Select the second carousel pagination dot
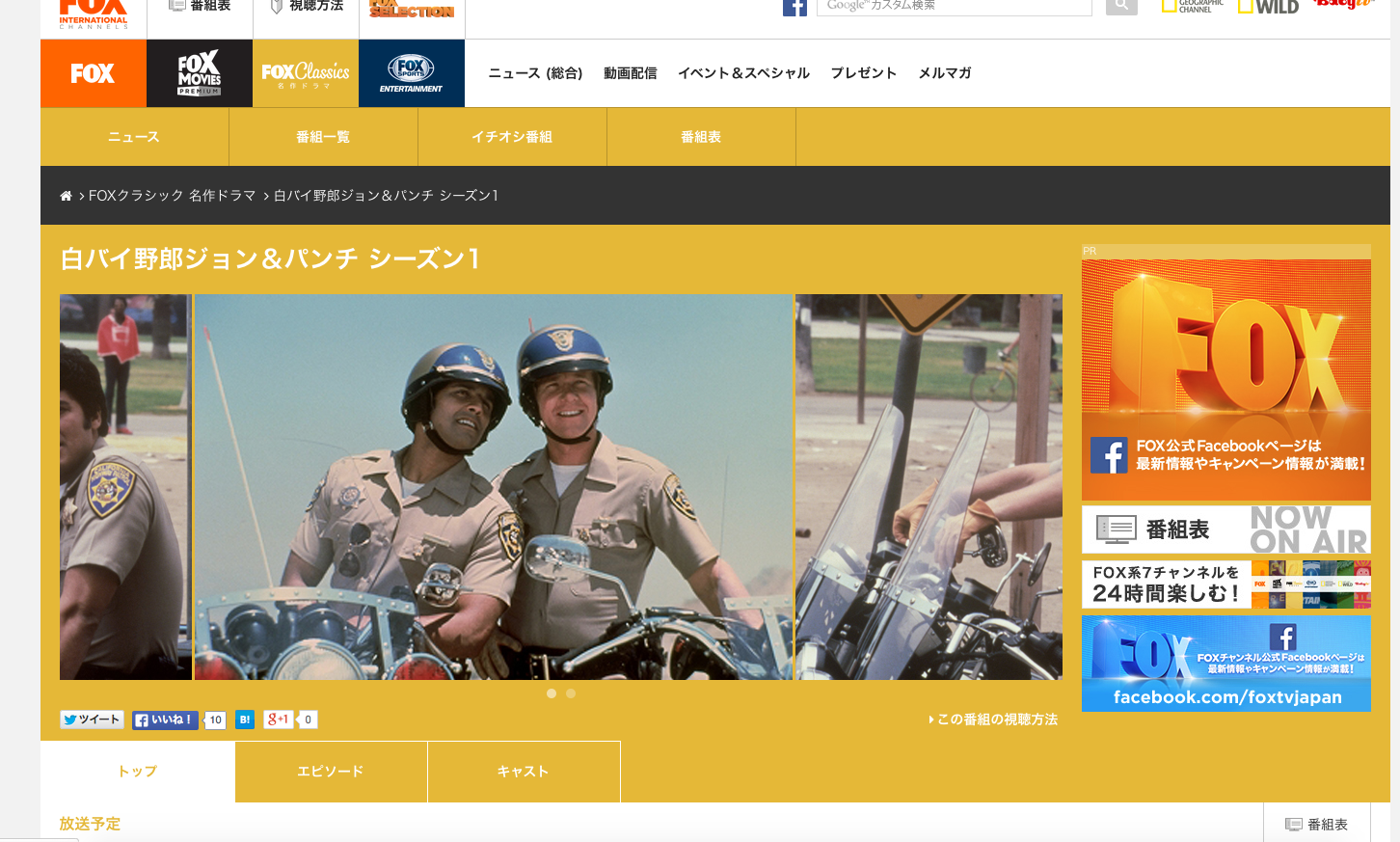The height and width of the screenshot is (842, 1400). click(x=571, y=693)
